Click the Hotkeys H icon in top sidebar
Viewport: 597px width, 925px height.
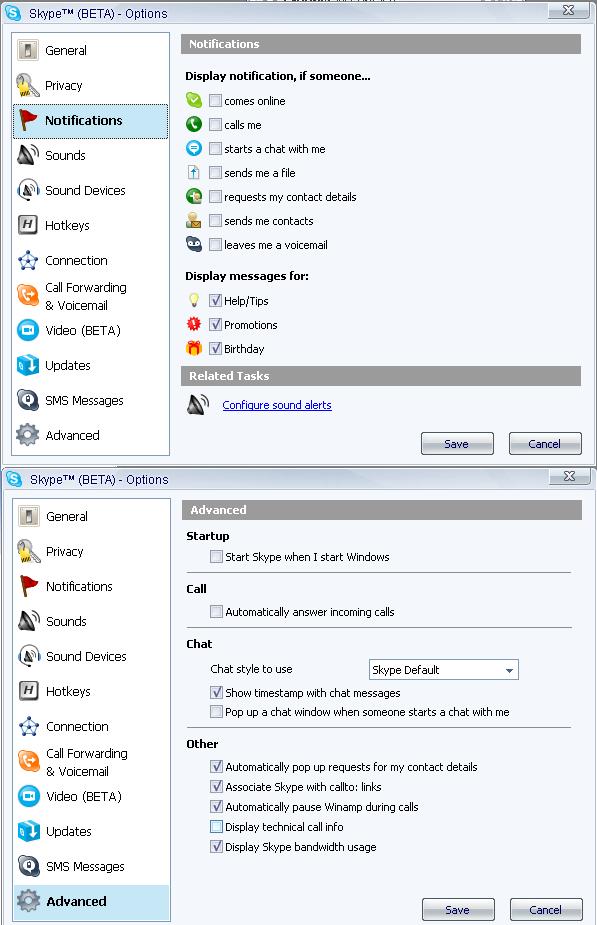tap(28, 225)
